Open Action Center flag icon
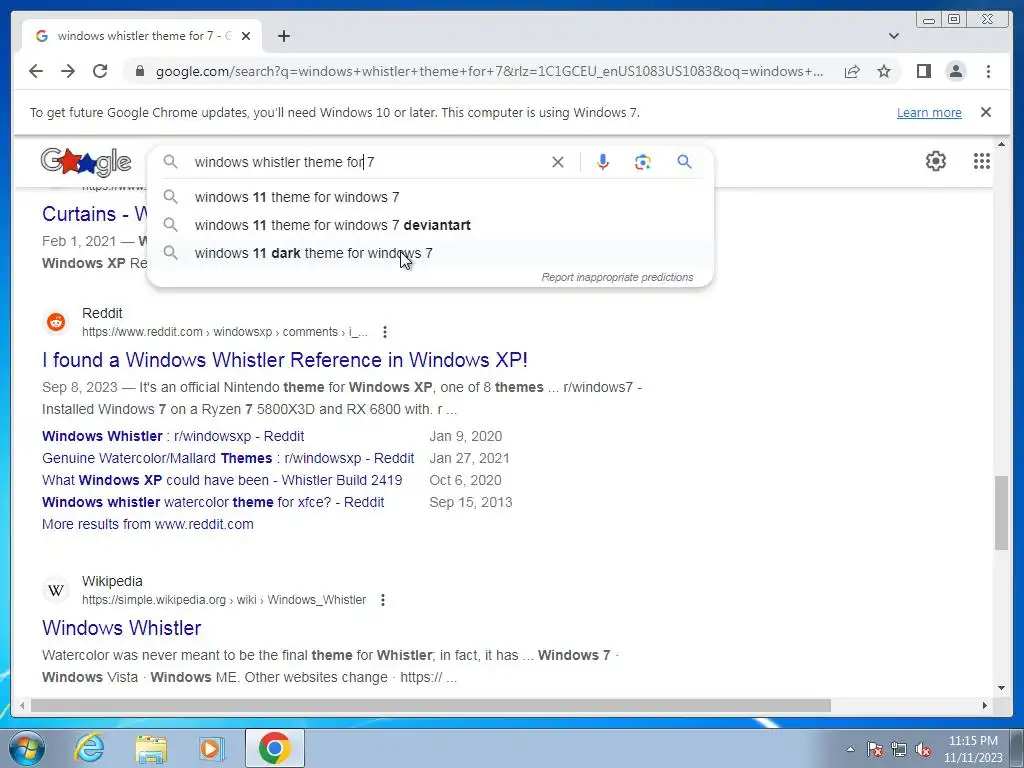This screenshot has height=768, width=1024. (875, 749)
